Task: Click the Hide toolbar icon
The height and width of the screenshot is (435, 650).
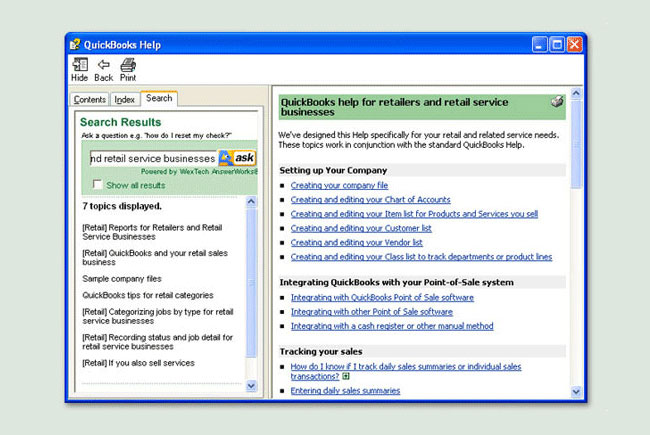Action: coord(80,65)
